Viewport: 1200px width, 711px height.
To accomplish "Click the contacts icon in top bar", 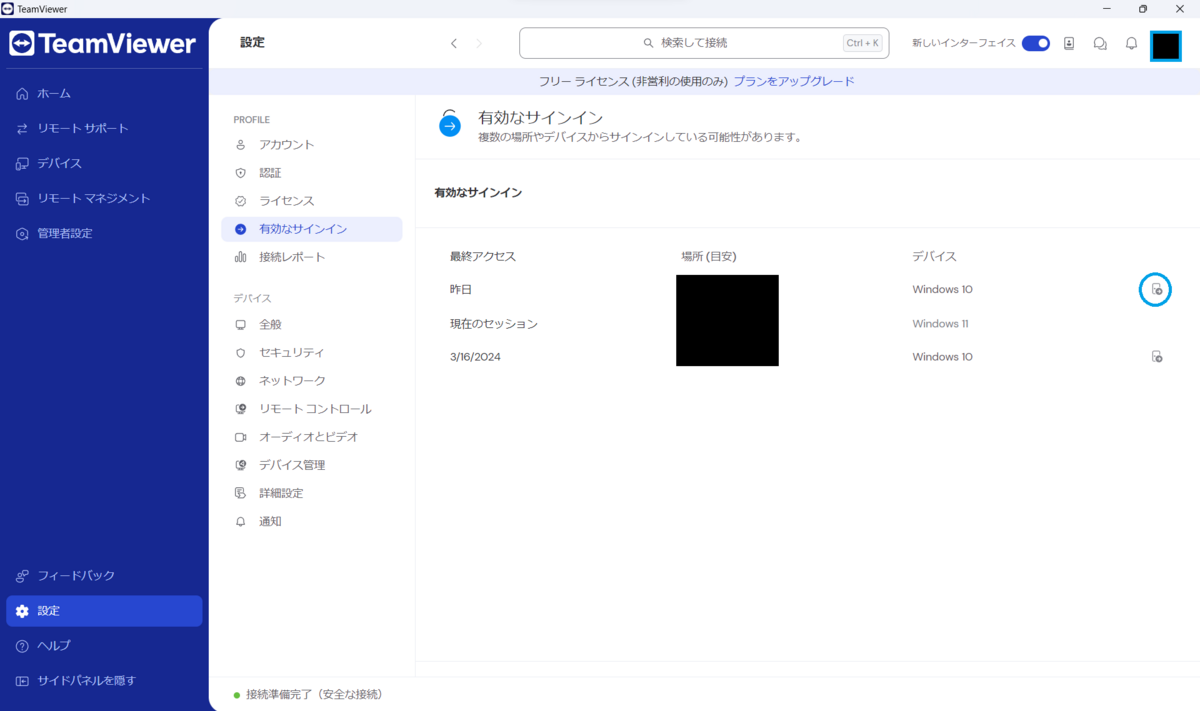I will coord(1069,43).
